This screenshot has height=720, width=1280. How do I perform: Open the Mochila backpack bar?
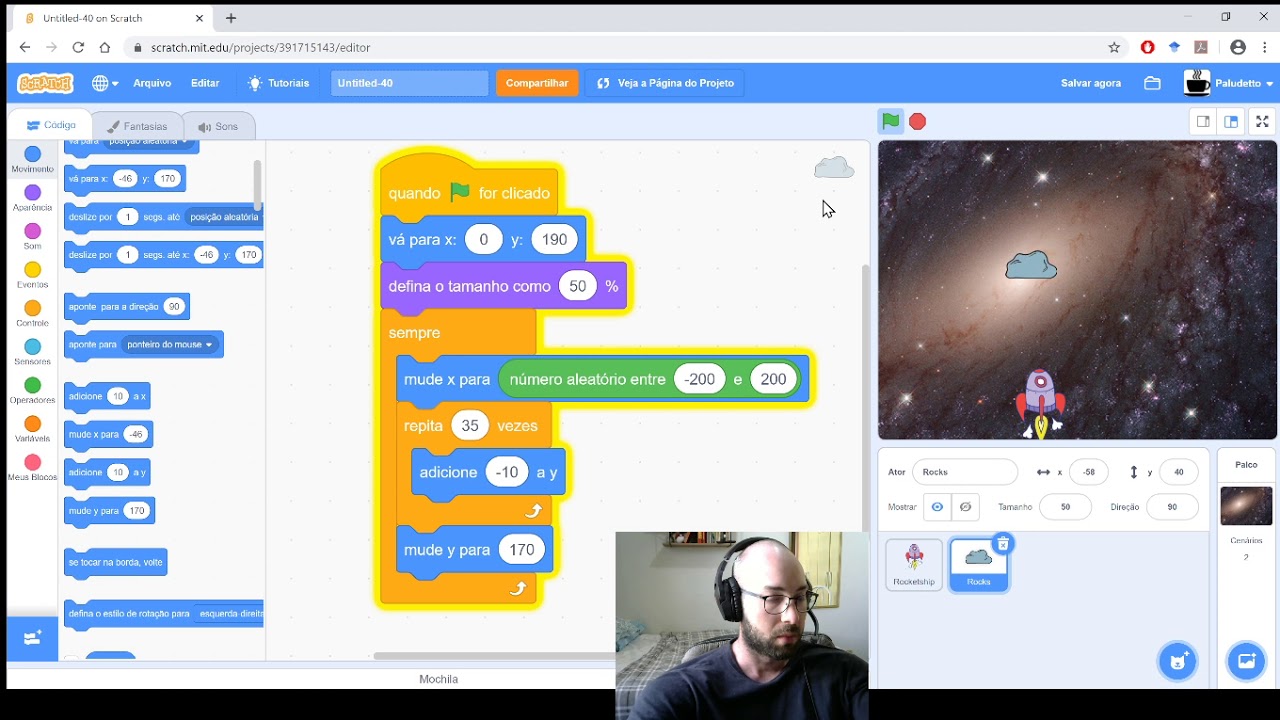[x=438, y=679]
